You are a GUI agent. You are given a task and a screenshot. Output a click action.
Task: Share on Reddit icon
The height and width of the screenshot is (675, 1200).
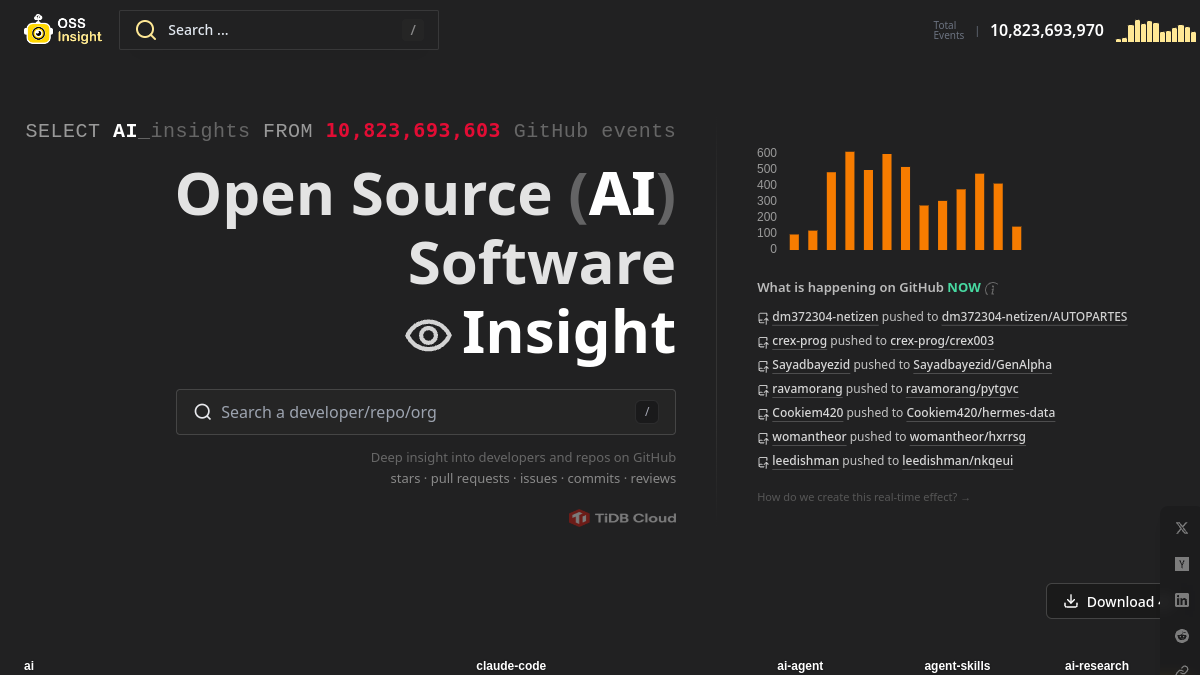1182,636
